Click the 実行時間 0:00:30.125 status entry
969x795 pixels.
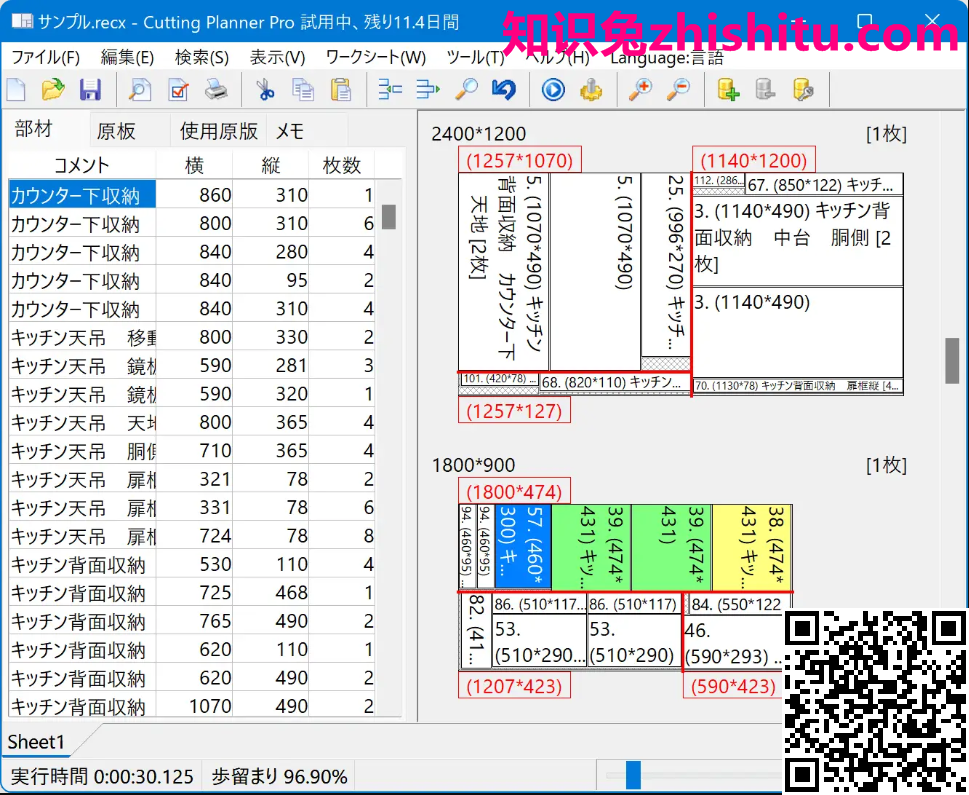[102, 776]
